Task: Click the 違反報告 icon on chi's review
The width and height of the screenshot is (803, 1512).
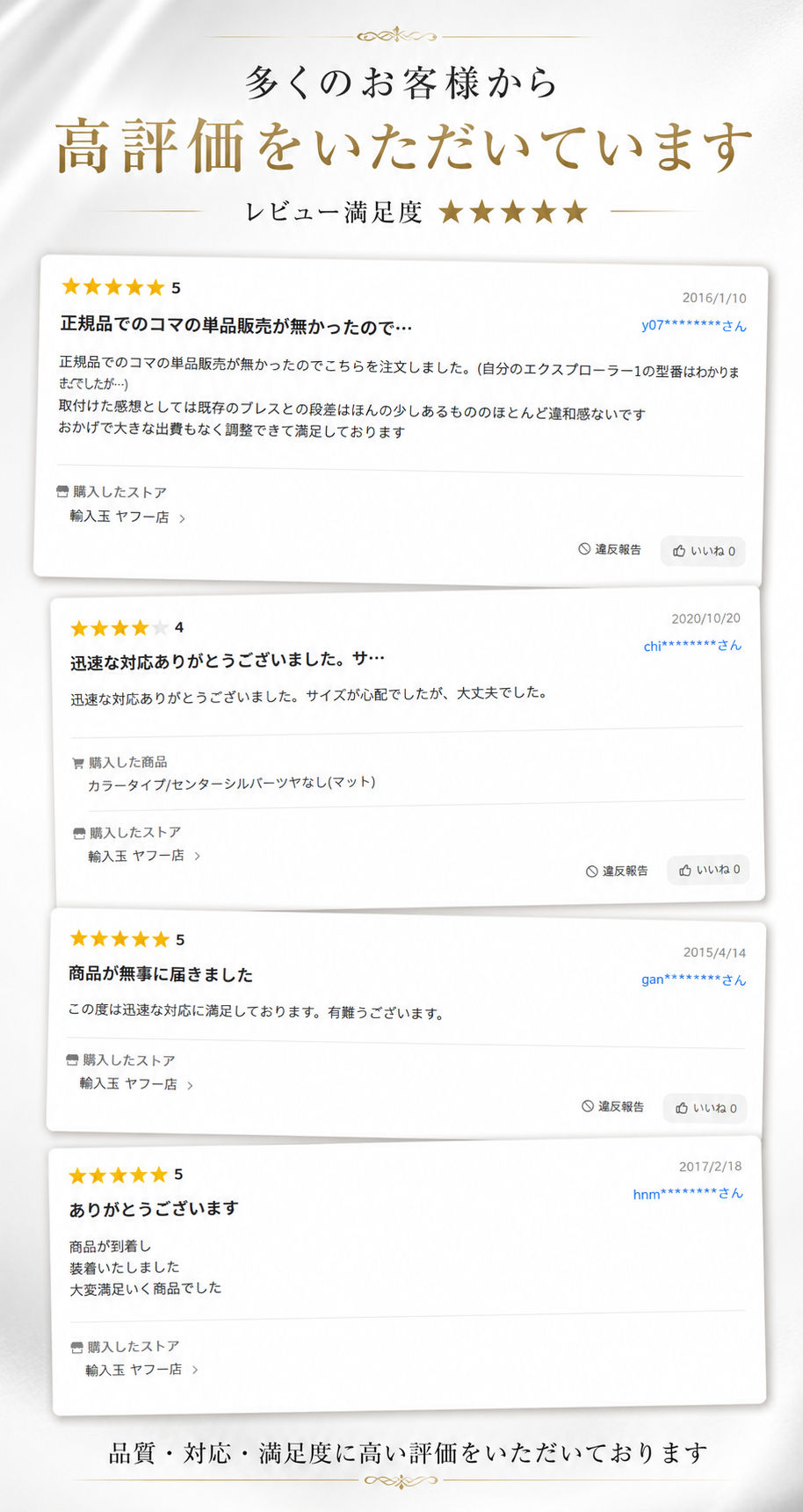Action: coord(592,872)
